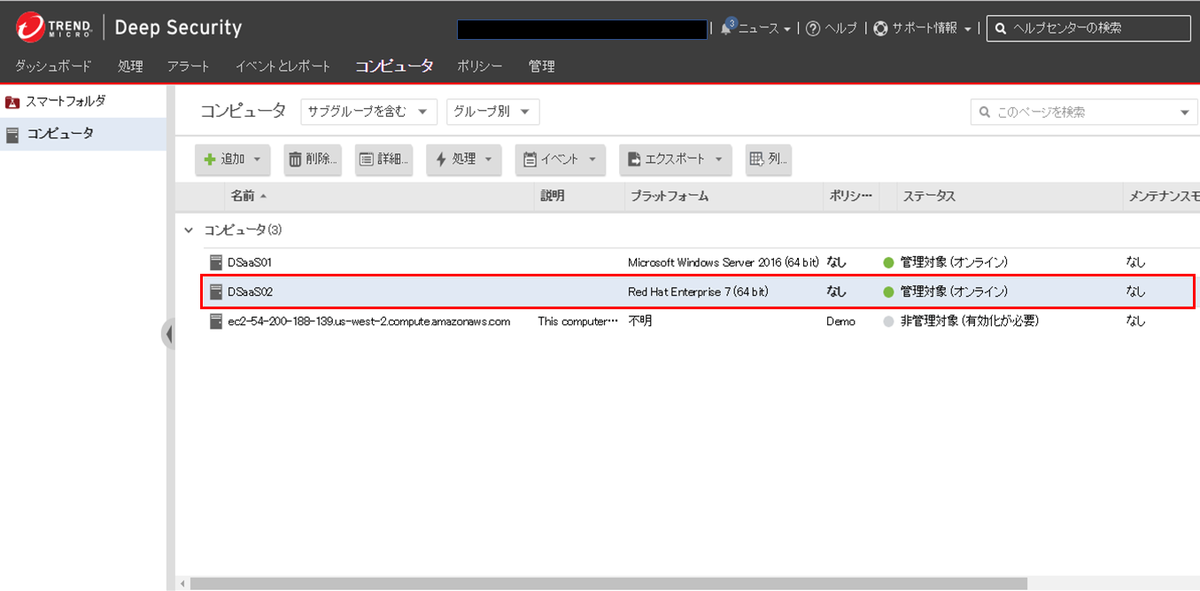The width and height of the screenshot is (1200, 591).
Task: Sort by the 説明 column header
Action: [553, 196]
